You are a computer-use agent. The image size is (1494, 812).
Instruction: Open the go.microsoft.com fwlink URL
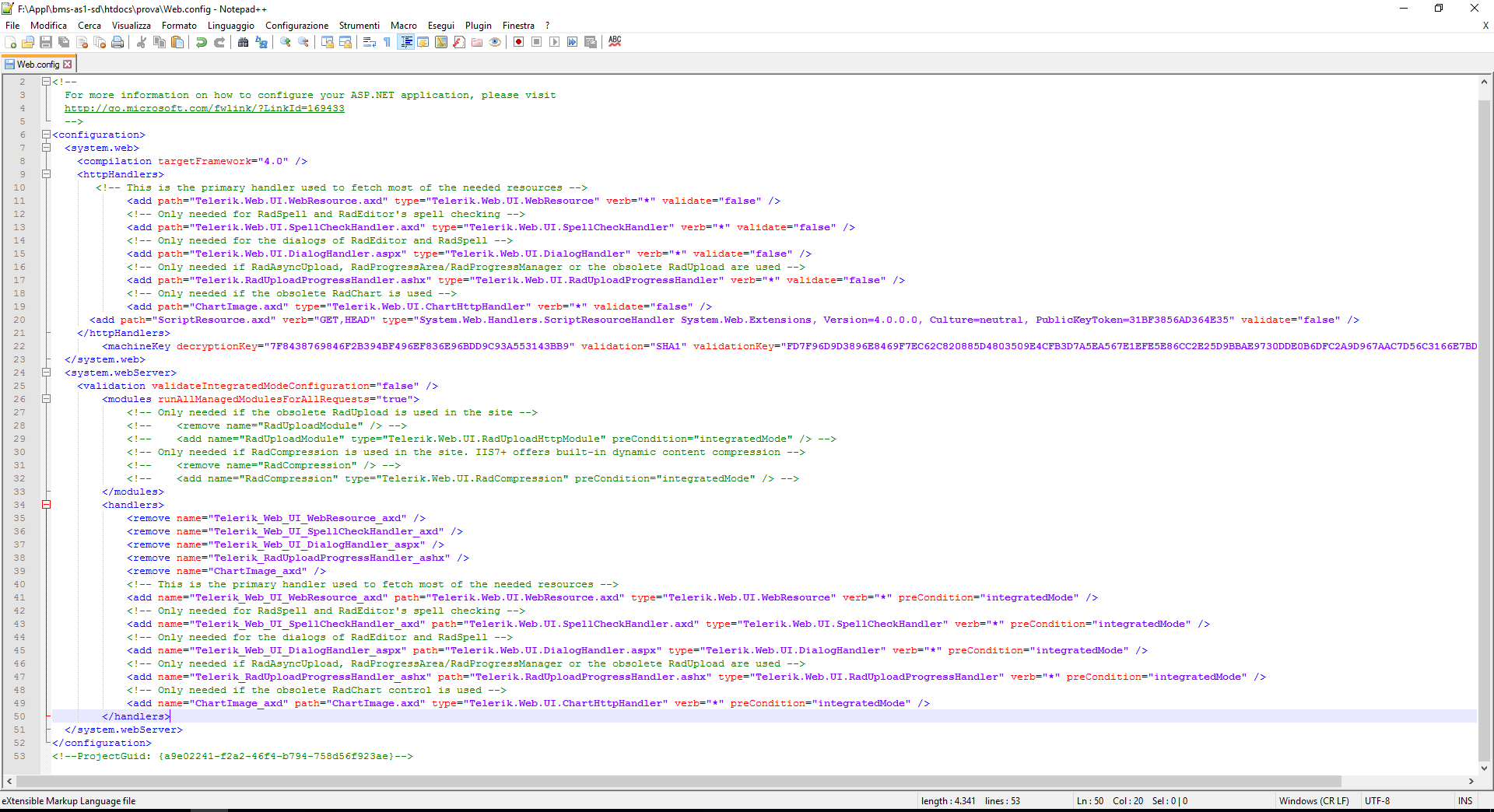[205, 108]
